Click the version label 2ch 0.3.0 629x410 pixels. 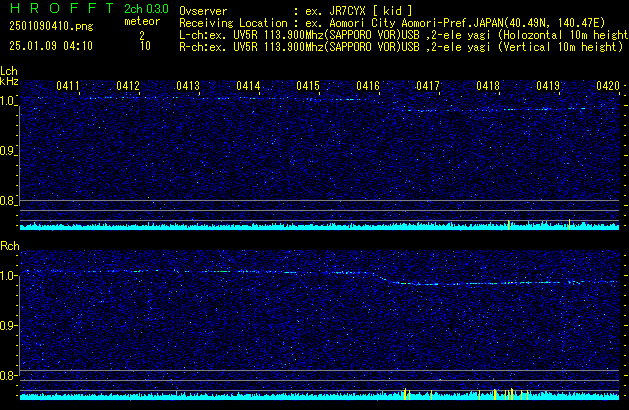[x=146, y=9]
